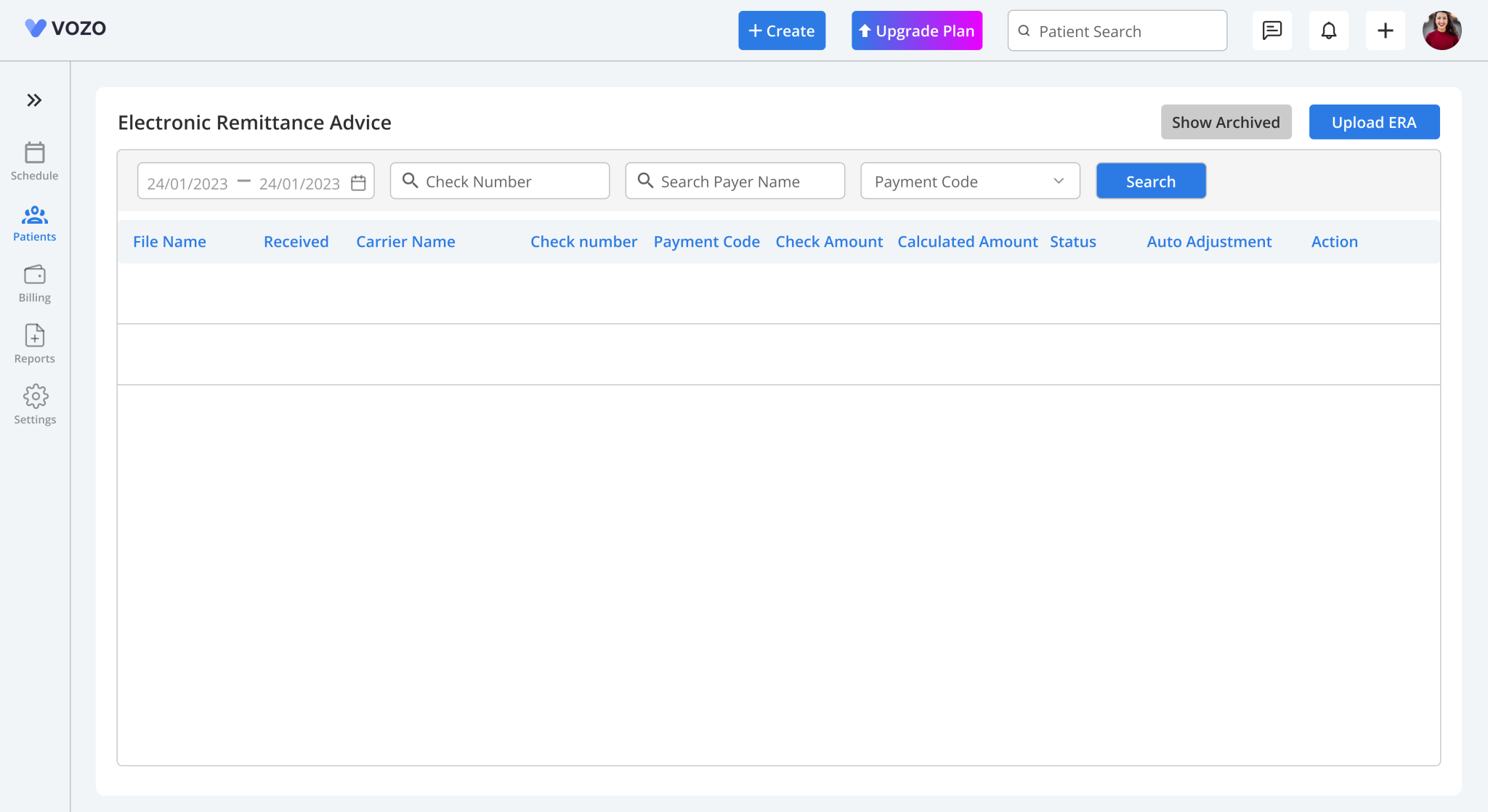Screen dimensions: 1488x812
Task: Click the calendar icon in date range
Action: click(358, 182)
